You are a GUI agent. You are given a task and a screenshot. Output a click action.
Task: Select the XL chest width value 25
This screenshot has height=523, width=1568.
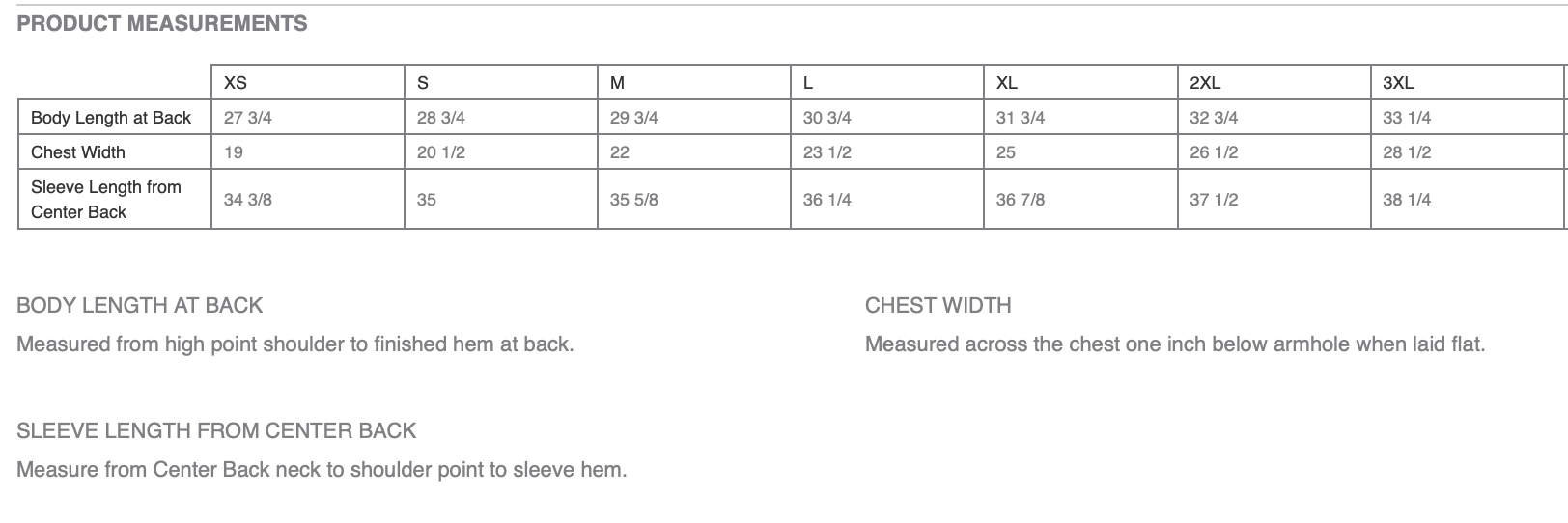pos(1006,152)
